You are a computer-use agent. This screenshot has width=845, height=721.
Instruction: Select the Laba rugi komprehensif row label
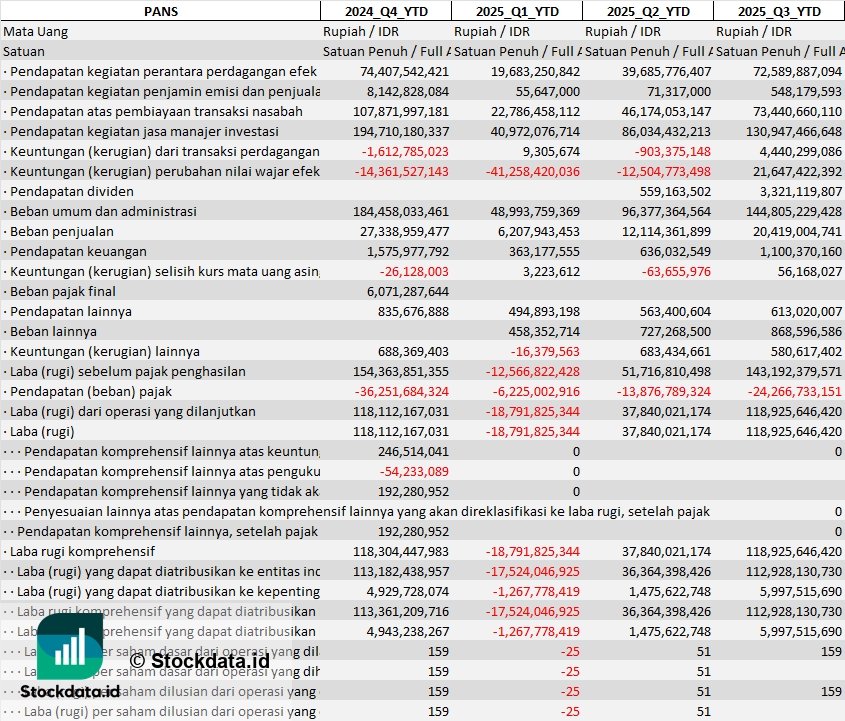[x=82, y=551]
